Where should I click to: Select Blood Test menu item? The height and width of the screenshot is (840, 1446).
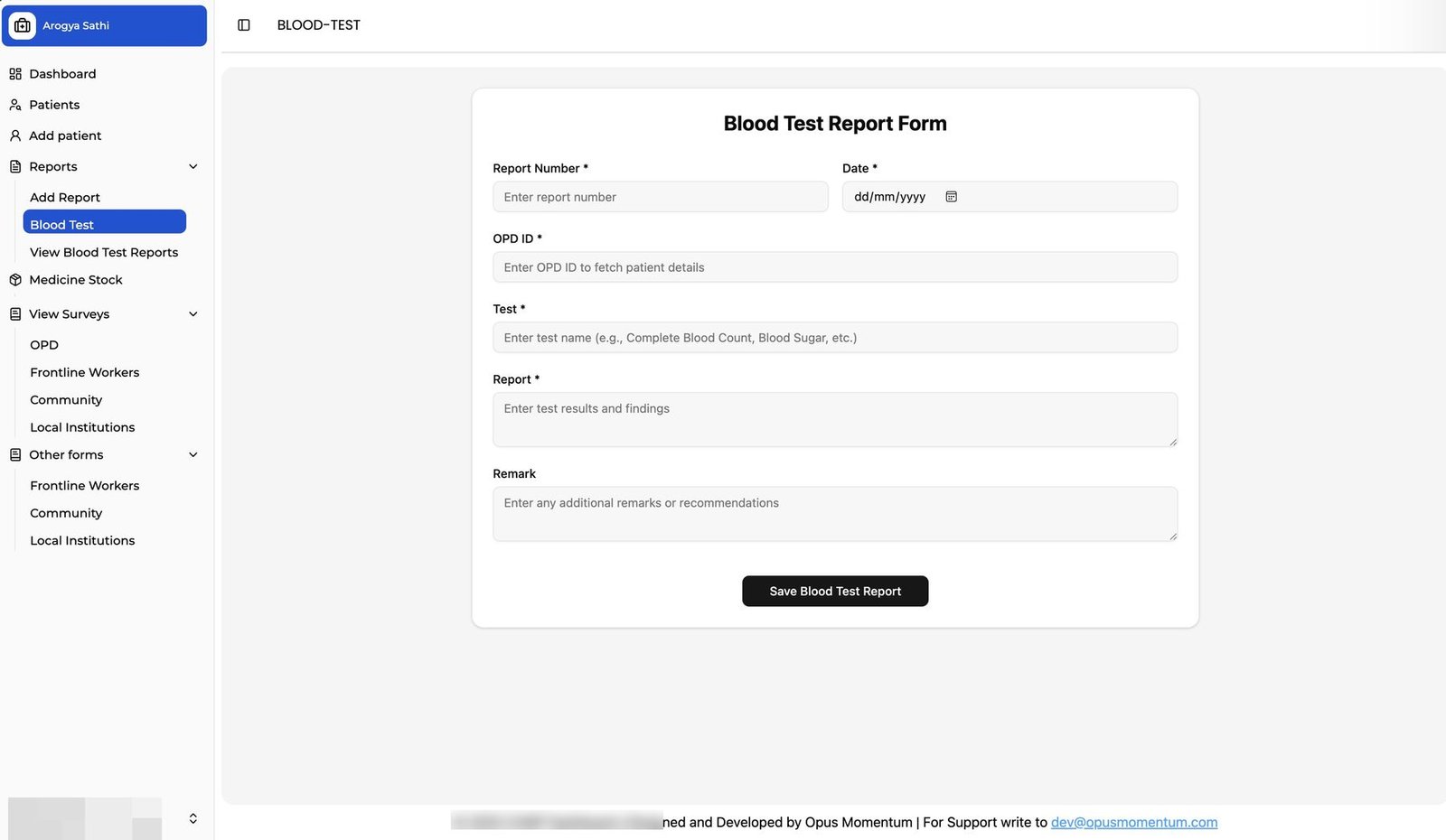point(104,222)
